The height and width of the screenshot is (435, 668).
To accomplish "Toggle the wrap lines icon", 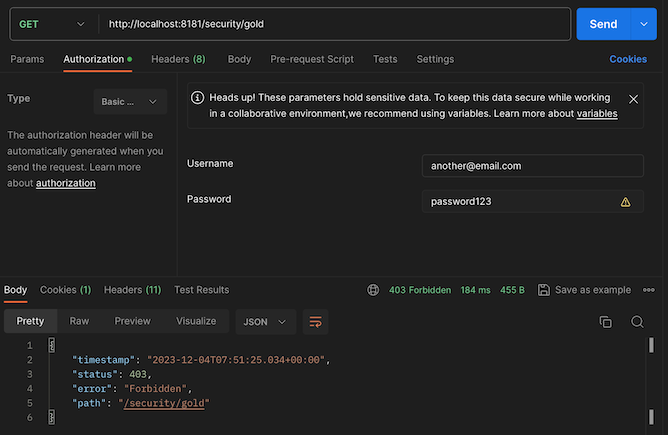I will [315, 322].
